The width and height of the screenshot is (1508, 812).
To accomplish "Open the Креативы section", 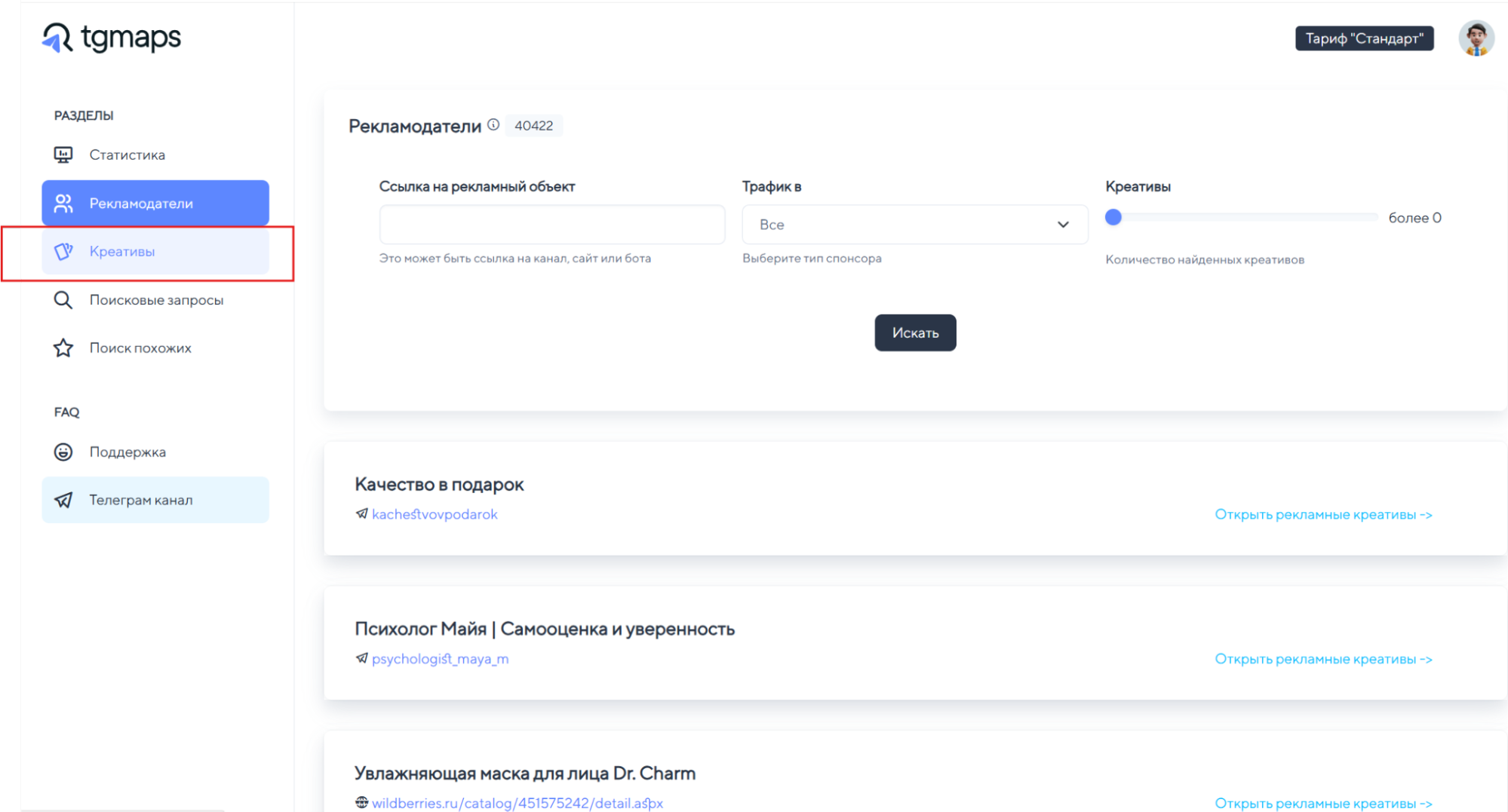I will pos(122,251).
